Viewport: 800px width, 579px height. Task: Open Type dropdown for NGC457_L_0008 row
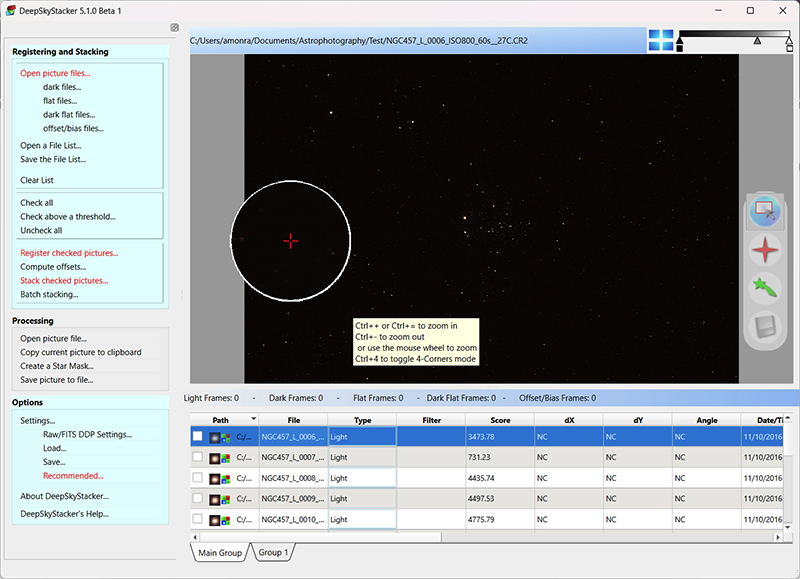[x=361, y=478]
